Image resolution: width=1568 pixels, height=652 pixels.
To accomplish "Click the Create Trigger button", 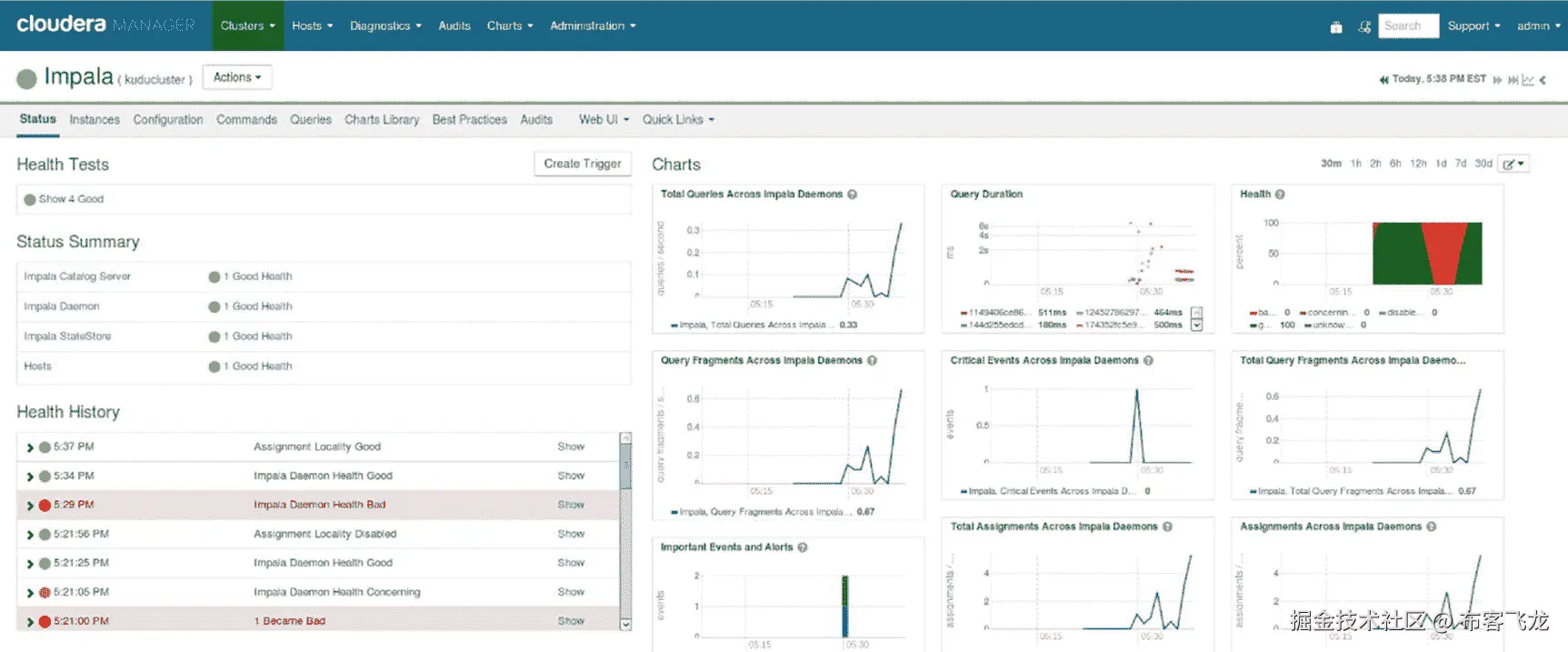I will 583,164.
